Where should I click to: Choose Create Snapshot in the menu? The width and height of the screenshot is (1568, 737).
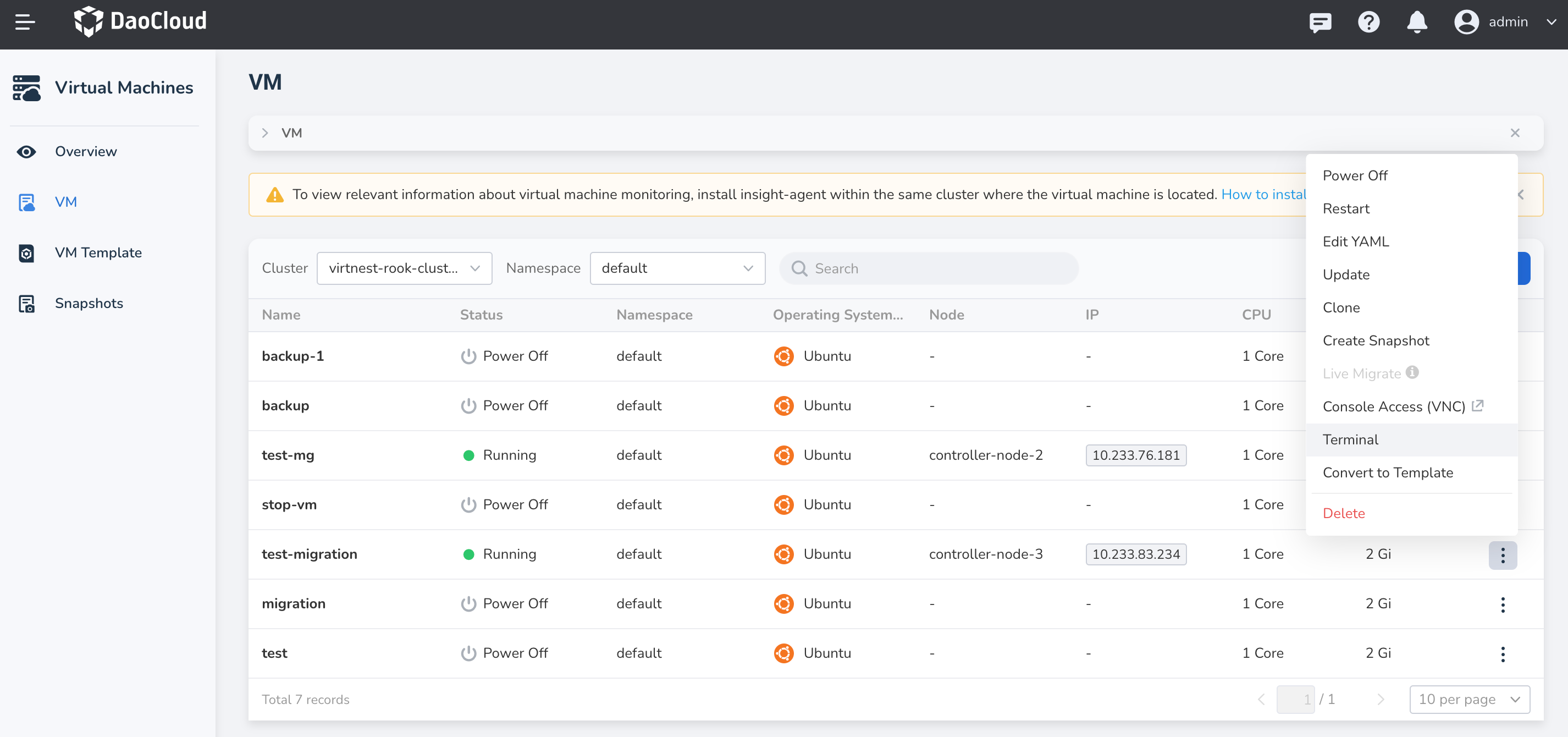pos(1376,340)
